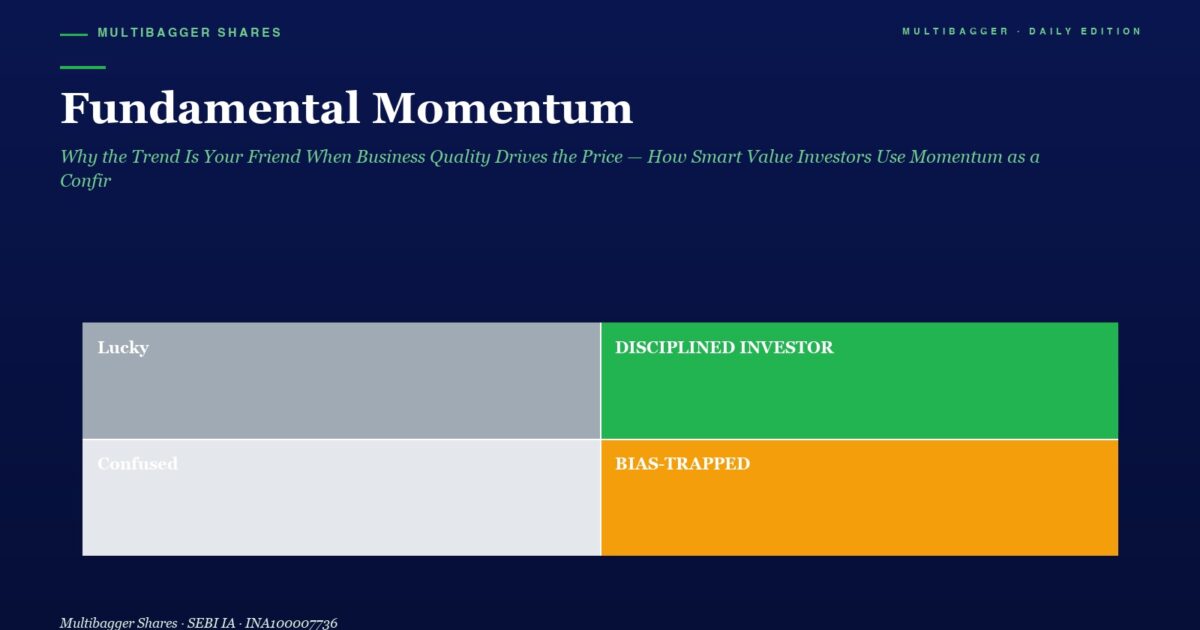This screenshot has width=1200, height=630.
Task: Click the BIAS-TRAPPED label text
Action: [682, 464]
